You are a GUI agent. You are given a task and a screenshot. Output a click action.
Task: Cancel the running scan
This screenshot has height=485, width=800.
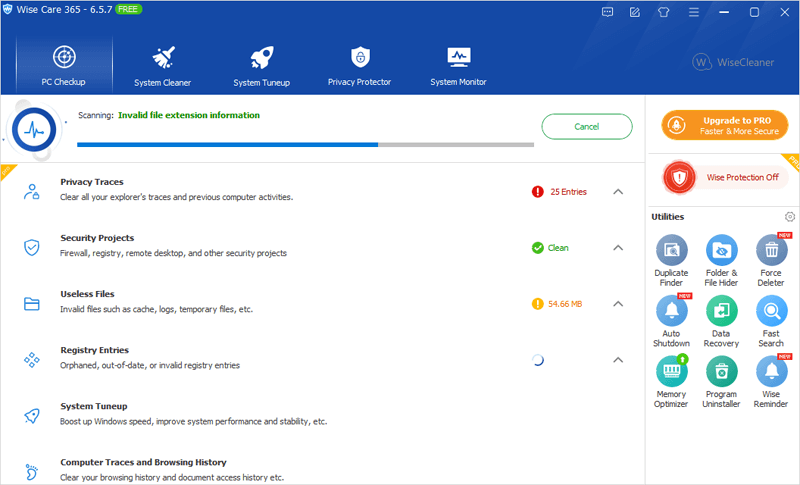pyautogui.click(x=587, y=126)
